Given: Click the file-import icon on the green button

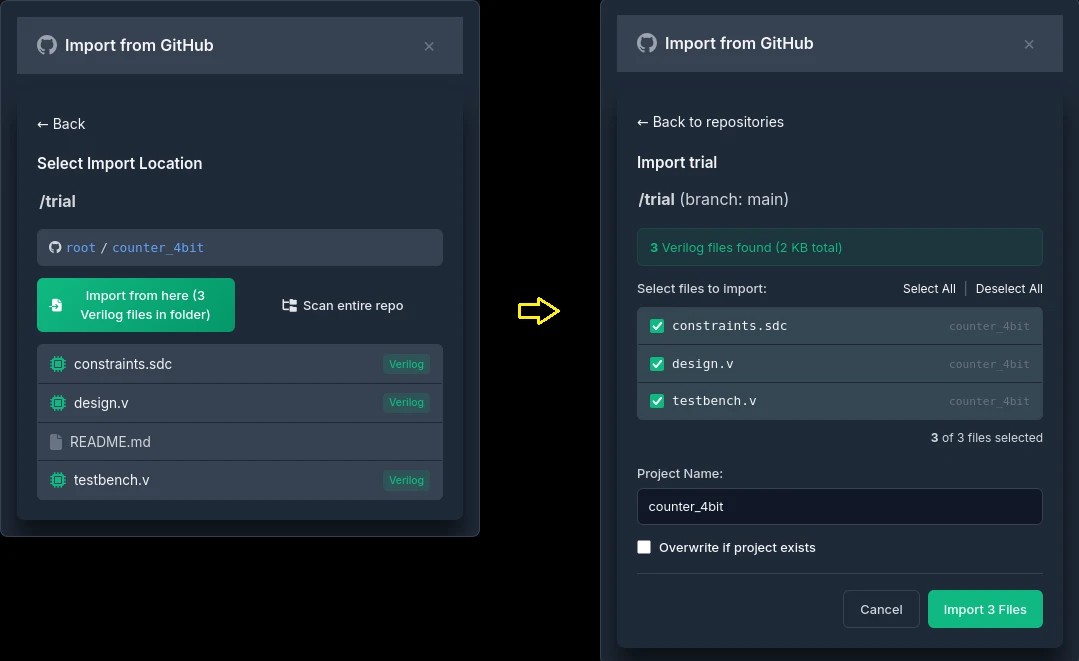Looking at the screenshot, I should (x=56, y=305).
